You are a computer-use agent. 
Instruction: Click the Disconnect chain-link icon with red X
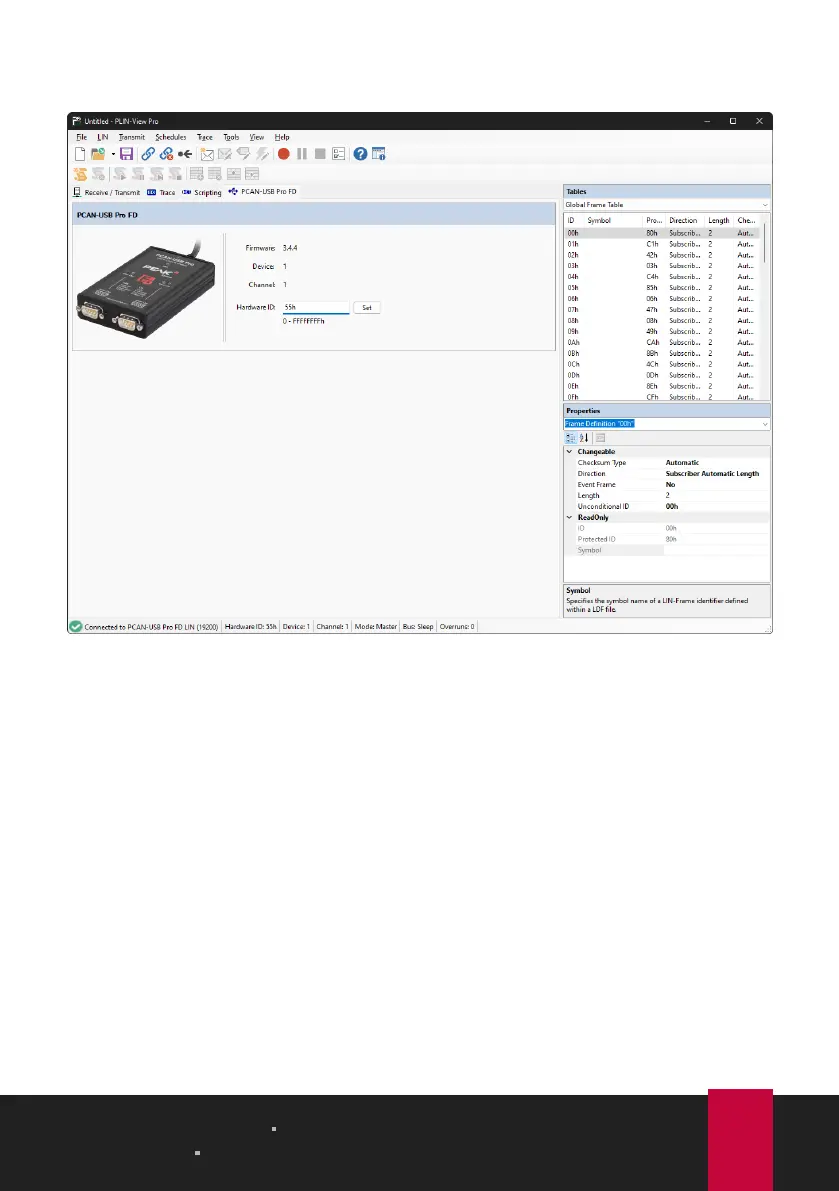pyautogui.click(x=166, y=154)
